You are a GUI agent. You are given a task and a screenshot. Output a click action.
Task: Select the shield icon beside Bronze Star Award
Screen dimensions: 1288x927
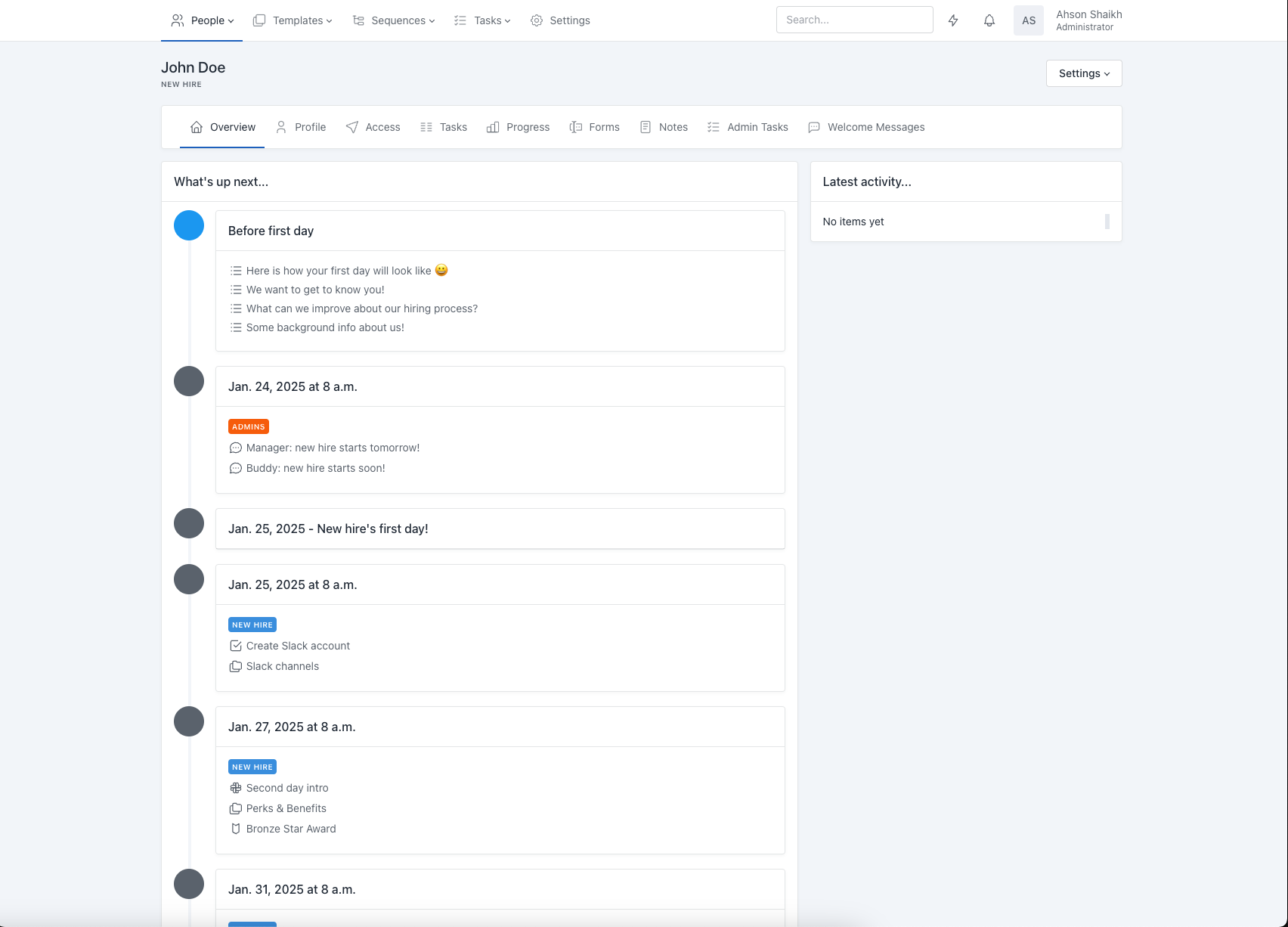click(x=235, y=829)
